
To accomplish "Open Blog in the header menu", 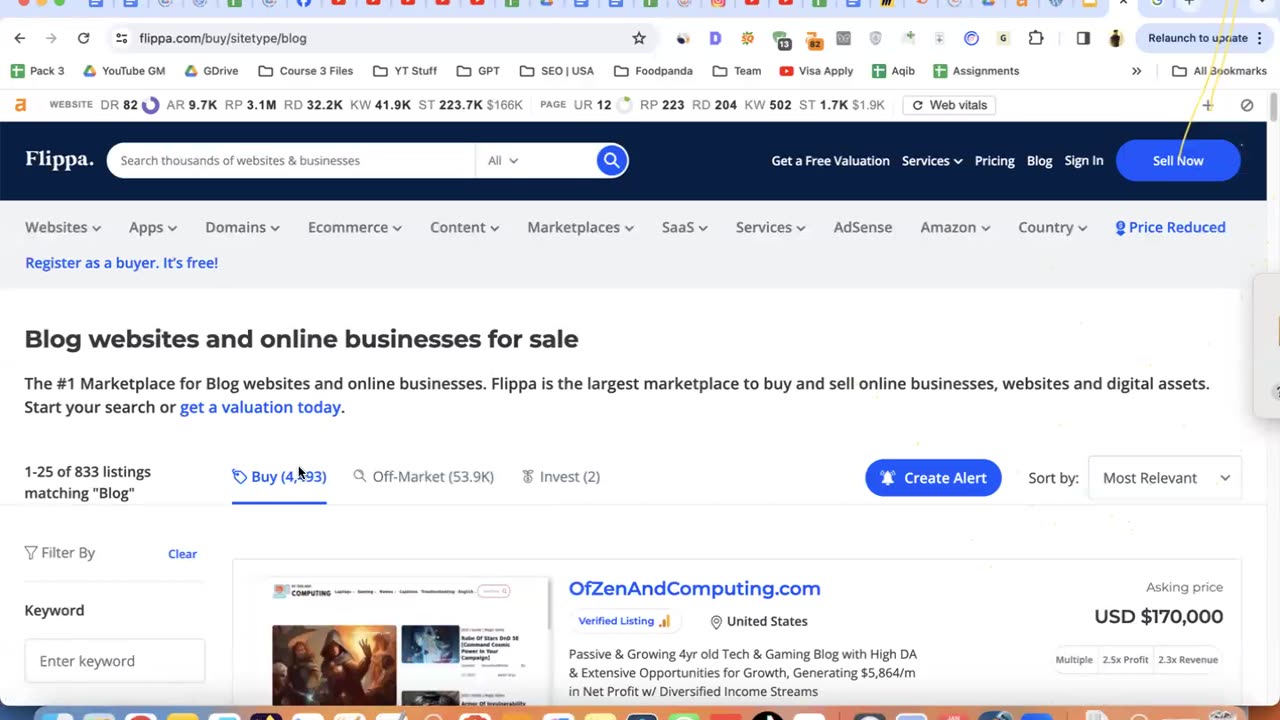I will 1039,160.
